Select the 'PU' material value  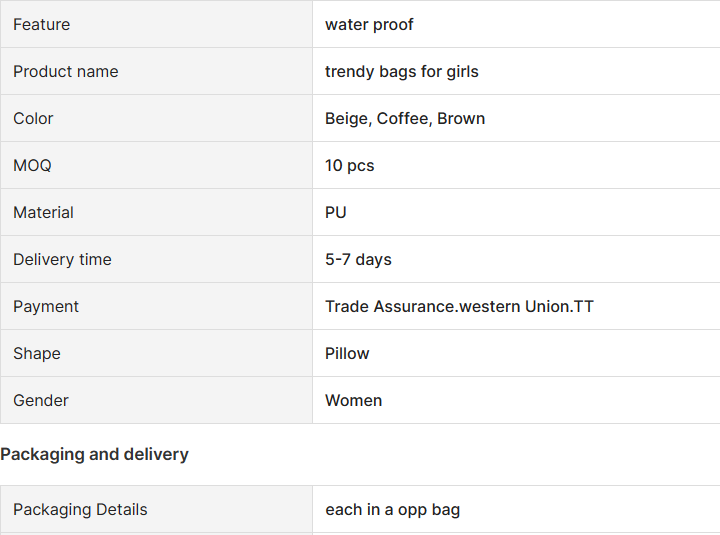tap(336, 212)
